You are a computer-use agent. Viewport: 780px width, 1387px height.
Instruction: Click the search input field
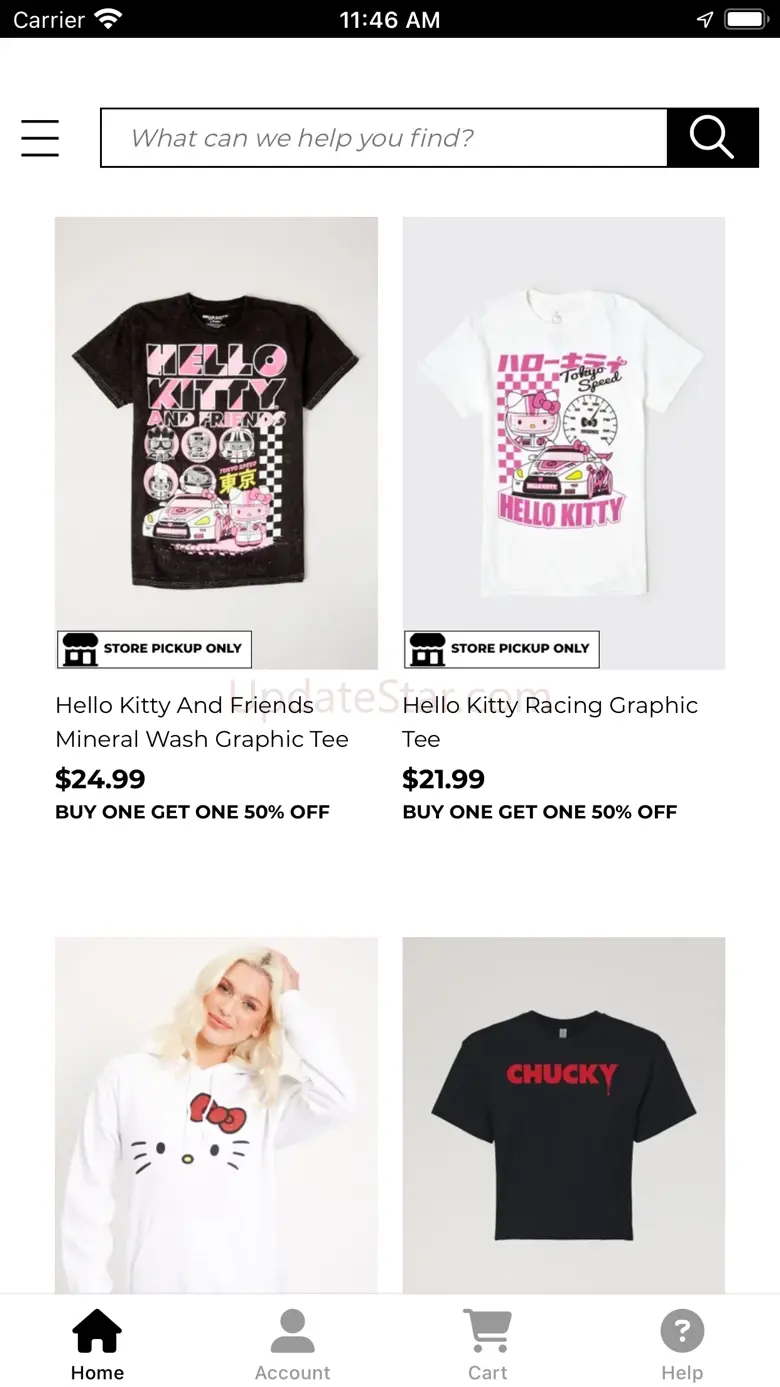384,138
